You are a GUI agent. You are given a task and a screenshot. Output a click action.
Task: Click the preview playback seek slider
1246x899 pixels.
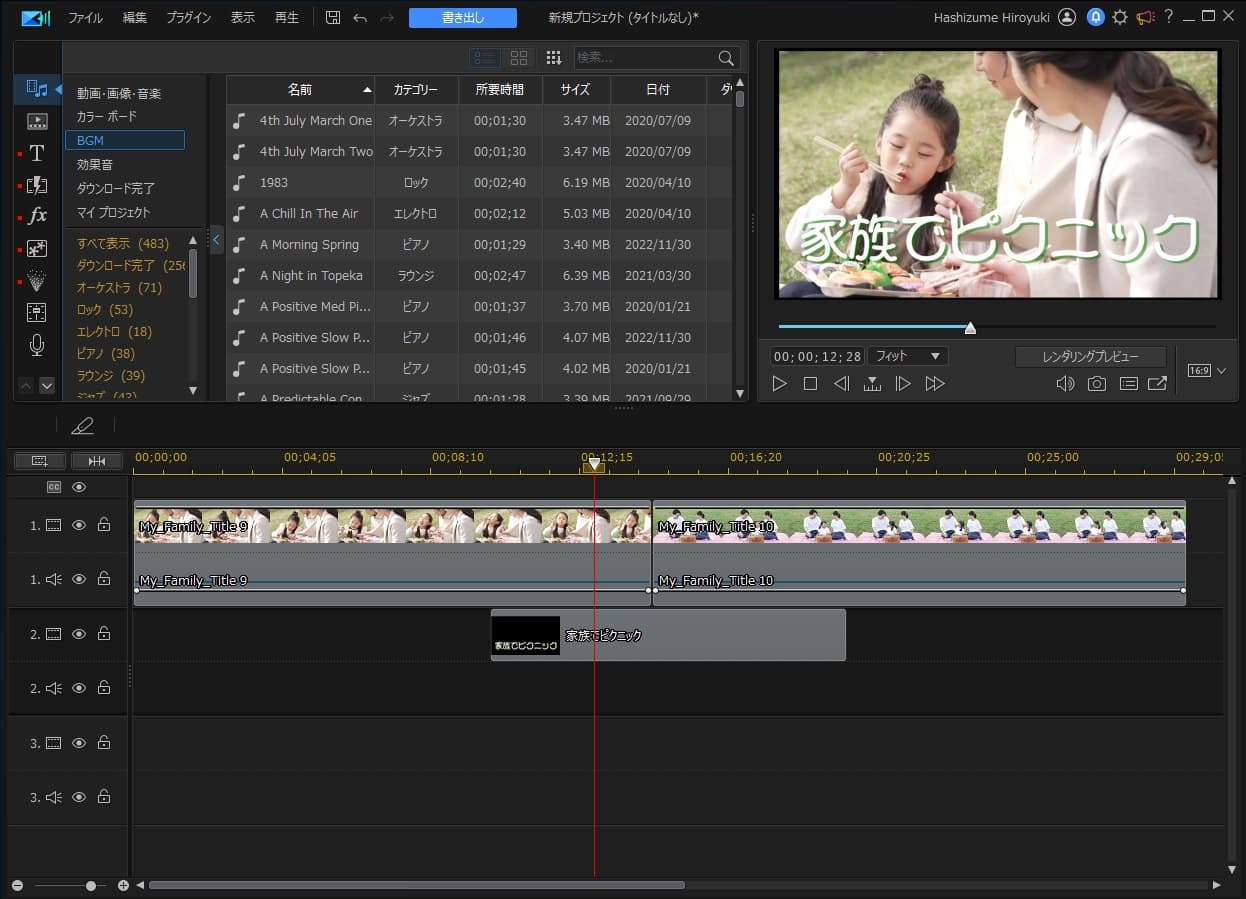[969, 327]
